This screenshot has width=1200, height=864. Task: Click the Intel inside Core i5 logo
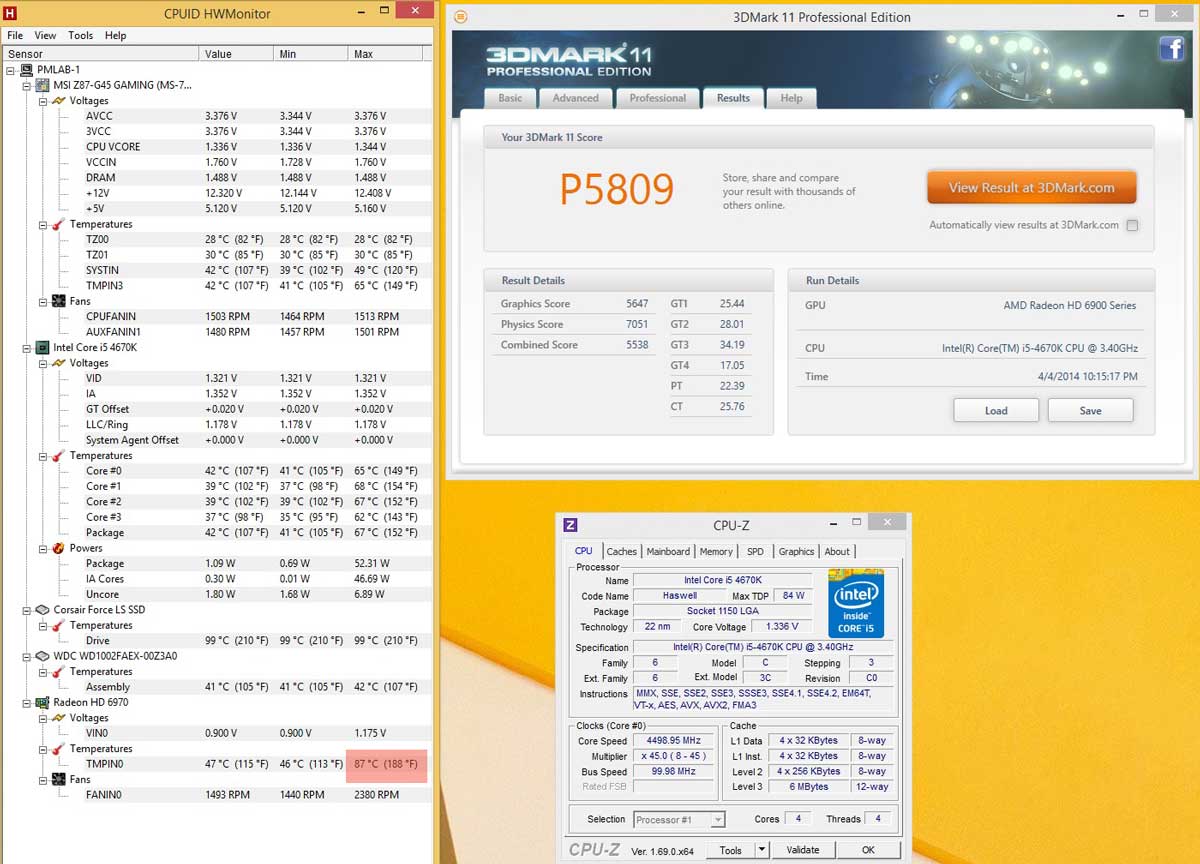pos(856,603)
